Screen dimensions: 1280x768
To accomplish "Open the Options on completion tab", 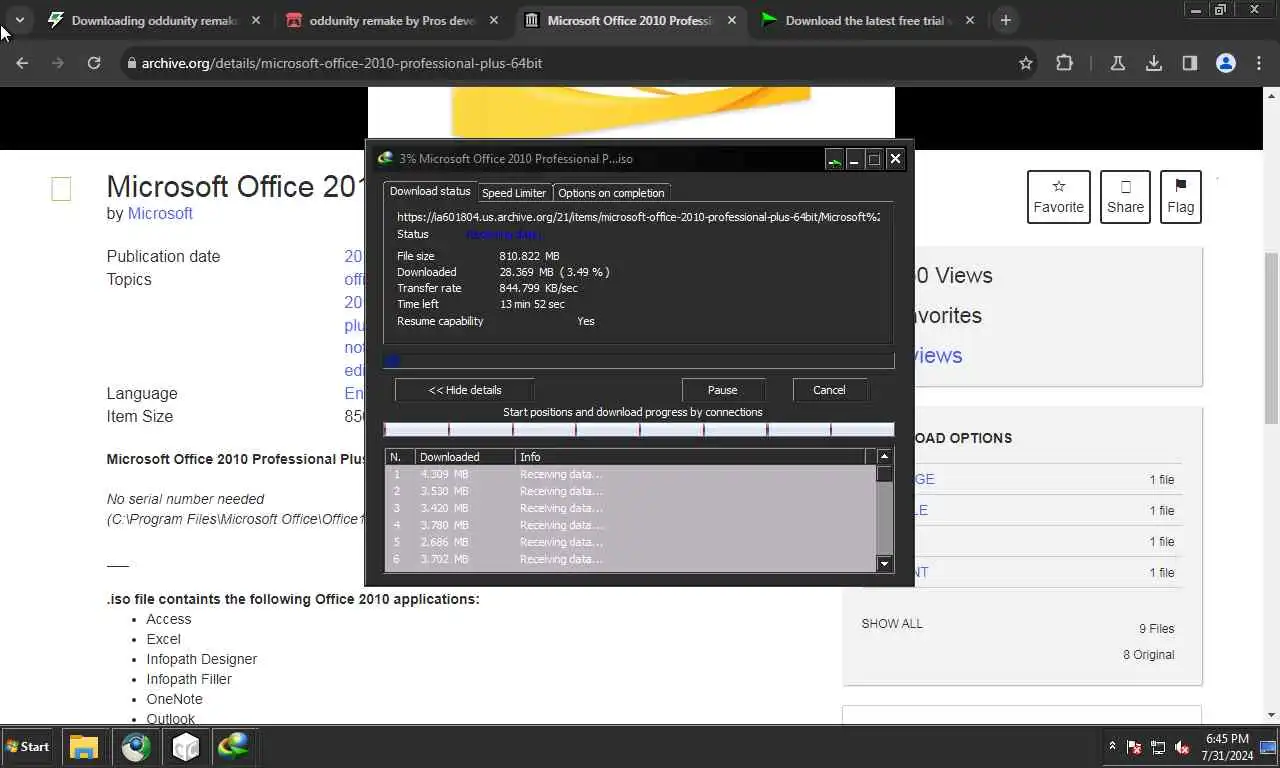I will click(611, 193).
